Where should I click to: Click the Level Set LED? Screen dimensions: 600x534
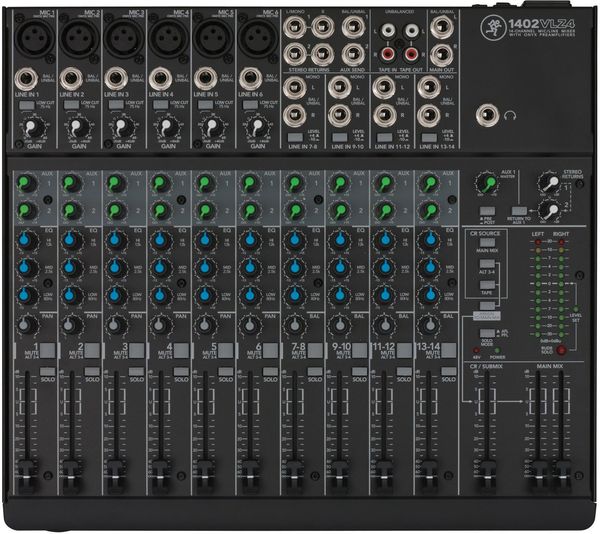point(576,309)
